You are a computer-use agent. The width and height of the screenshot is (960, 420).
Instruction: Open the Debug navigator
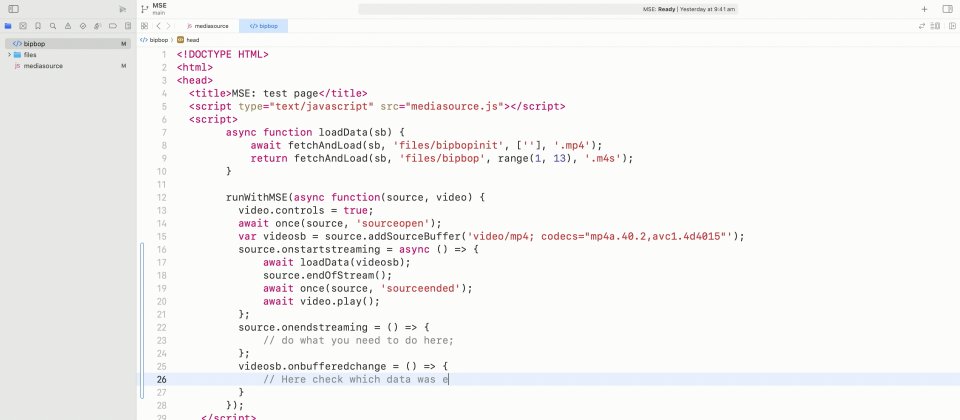(97, 26)
